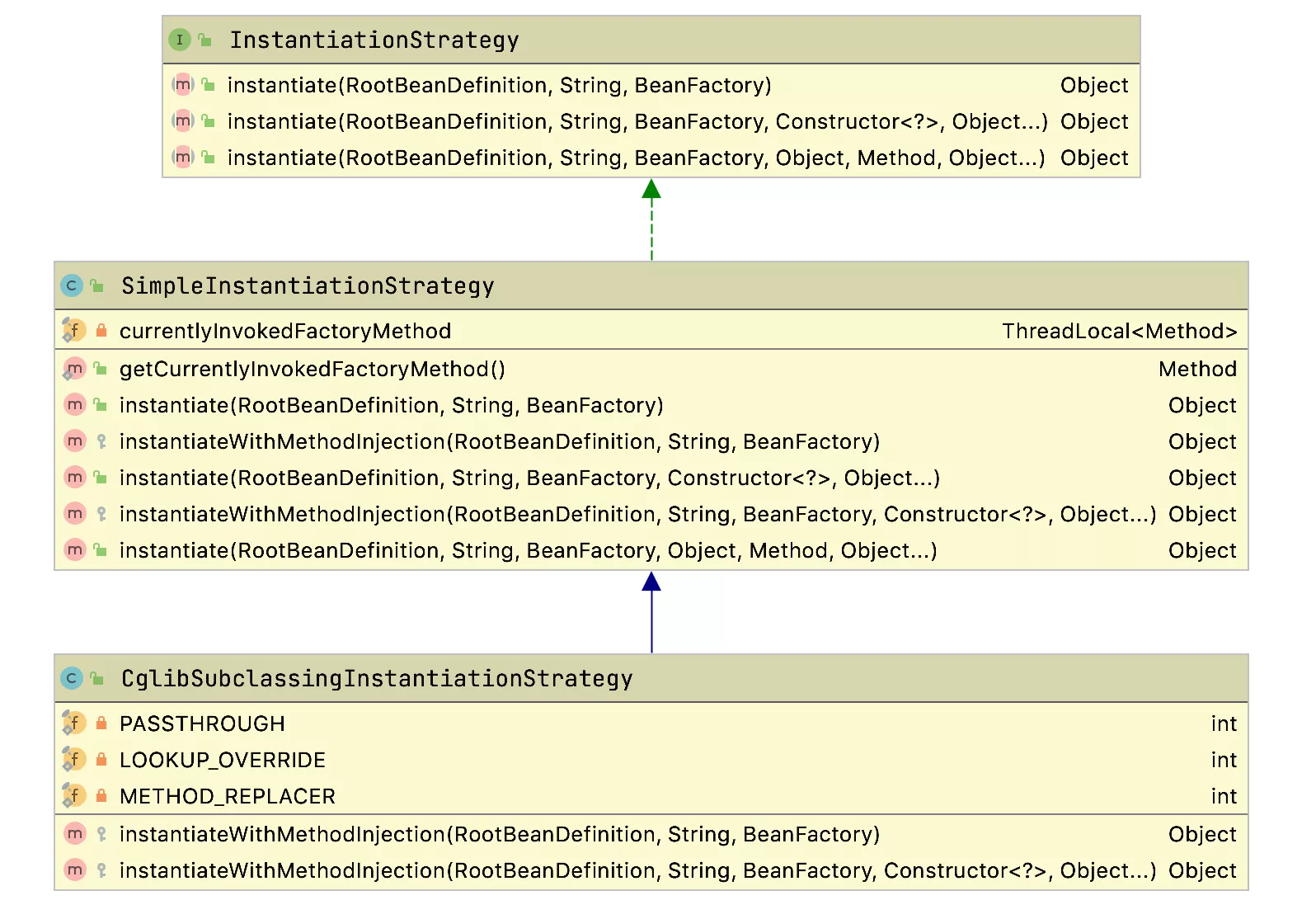Viewport: 1316px width, 919px height.
Task: Select InstantiationStrategy instantiate(RootBeanDefinition, String, BeanFactory) method
Action: tap(500, 85)
